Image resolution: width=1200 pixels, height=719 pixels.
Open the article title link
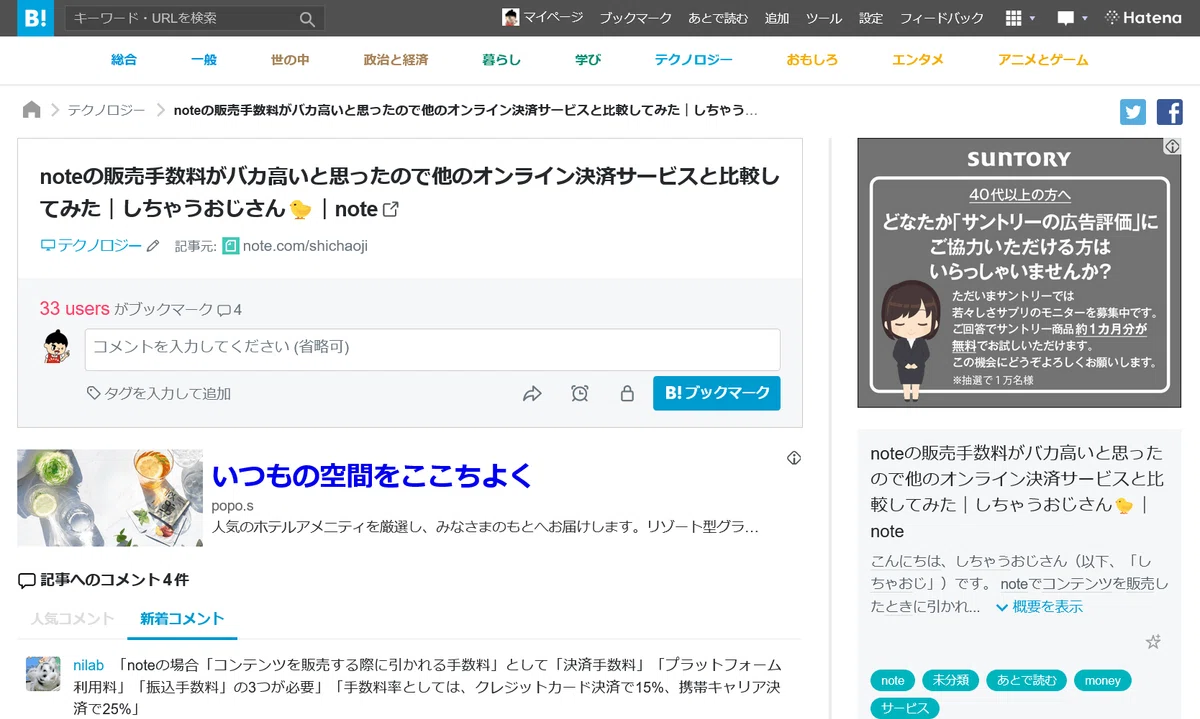click(409, 193)
